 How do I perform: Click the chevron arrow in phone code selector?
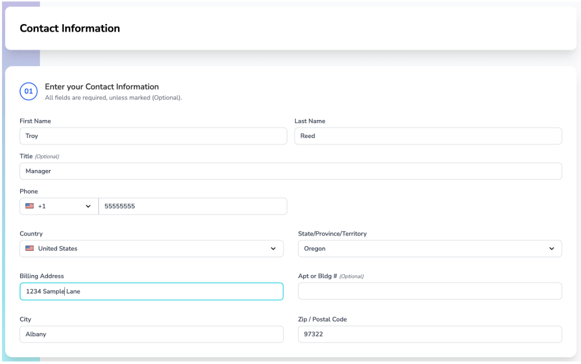click(x=88, y=206)
